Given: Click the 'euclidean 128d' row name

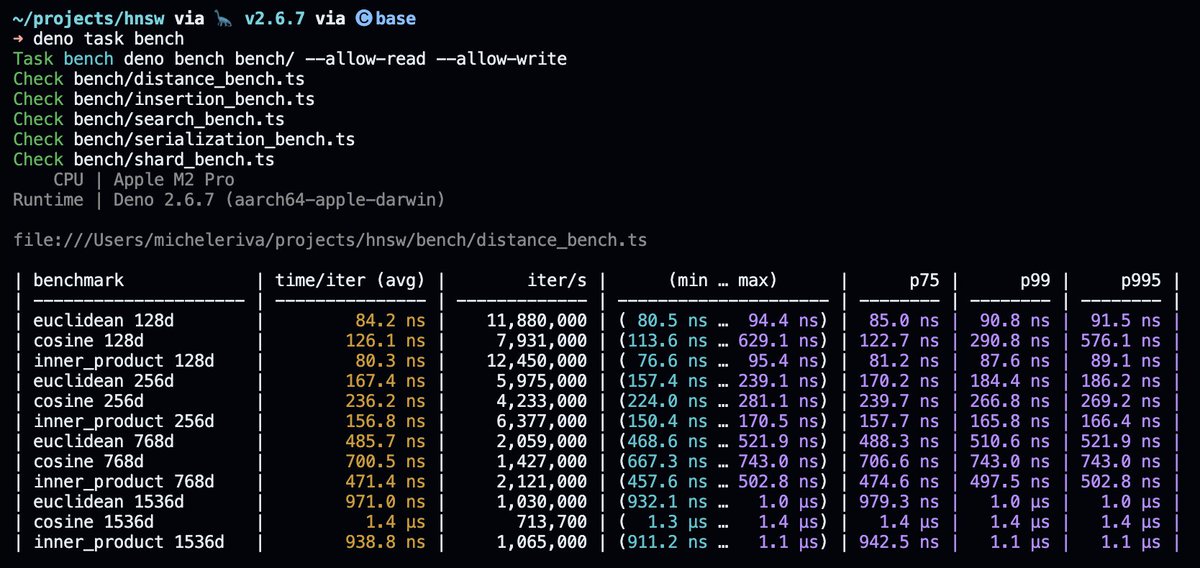Looking at the screenshot, I should point(104,321).
